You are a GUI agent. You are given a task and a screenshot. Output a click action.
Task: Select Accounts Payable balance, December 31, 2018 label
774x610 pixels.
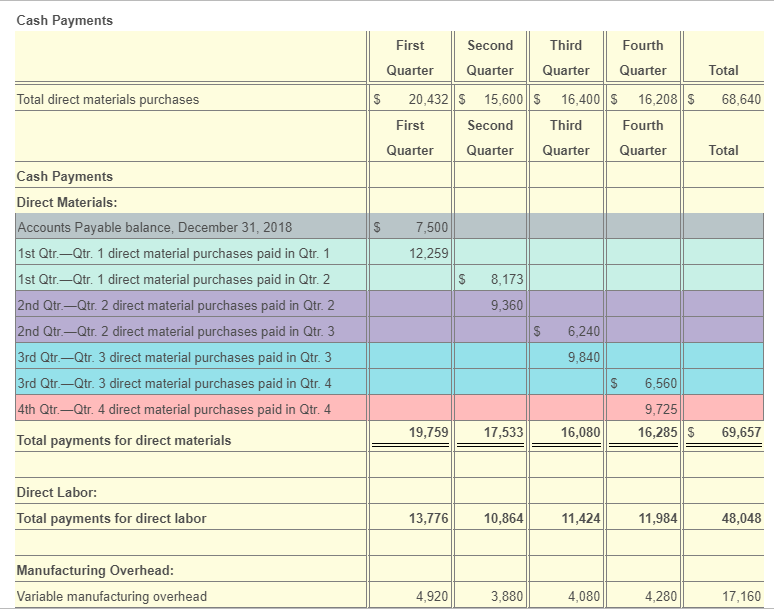click(155, 227)
